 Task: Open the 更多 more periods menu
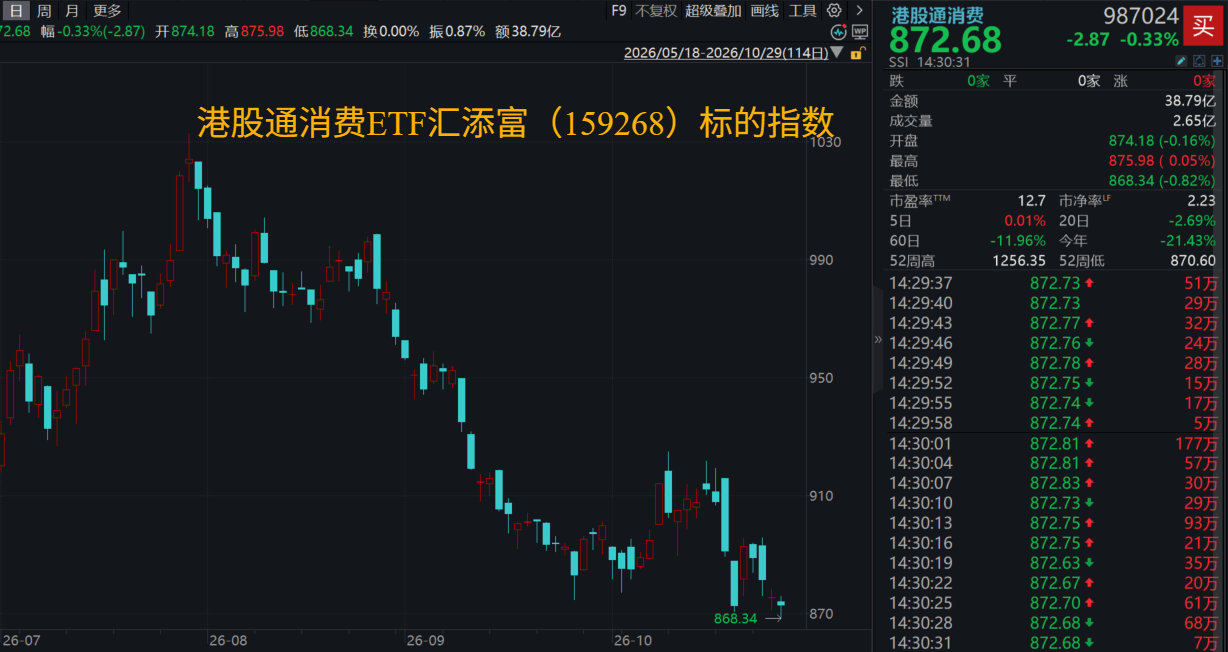(x=107, y=11)
